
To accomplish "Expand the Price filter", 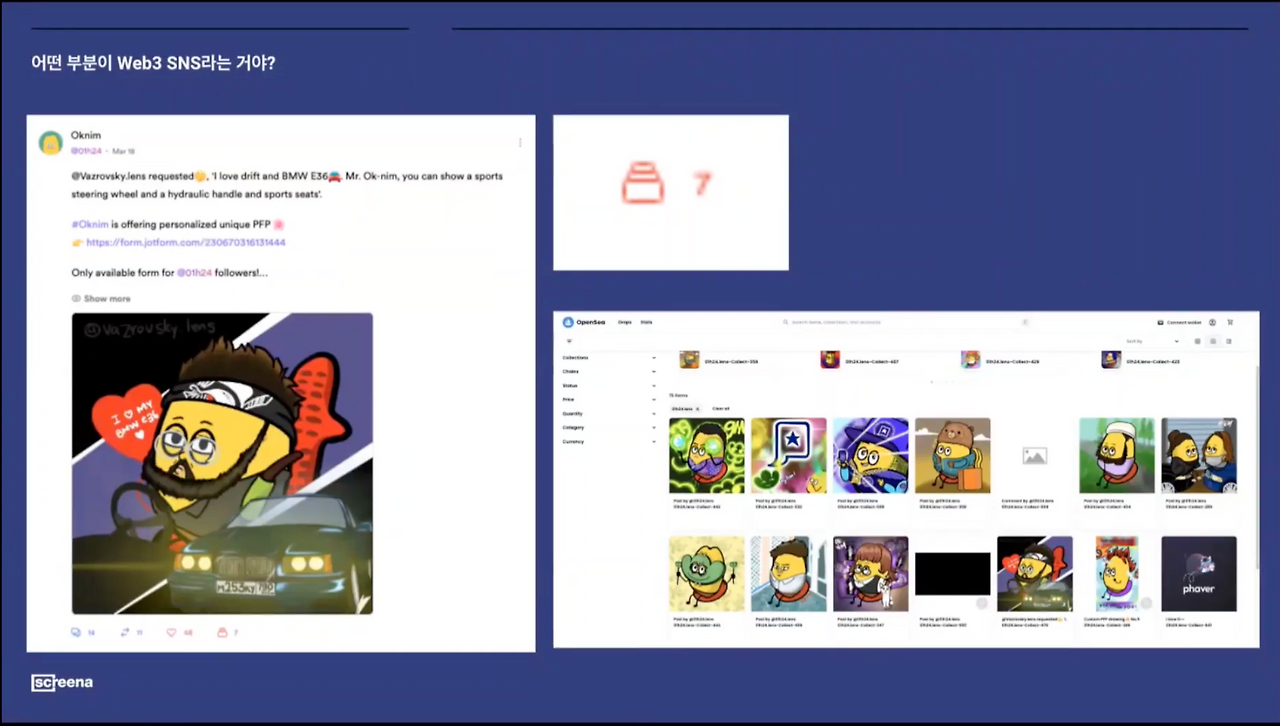I will 609,399.
